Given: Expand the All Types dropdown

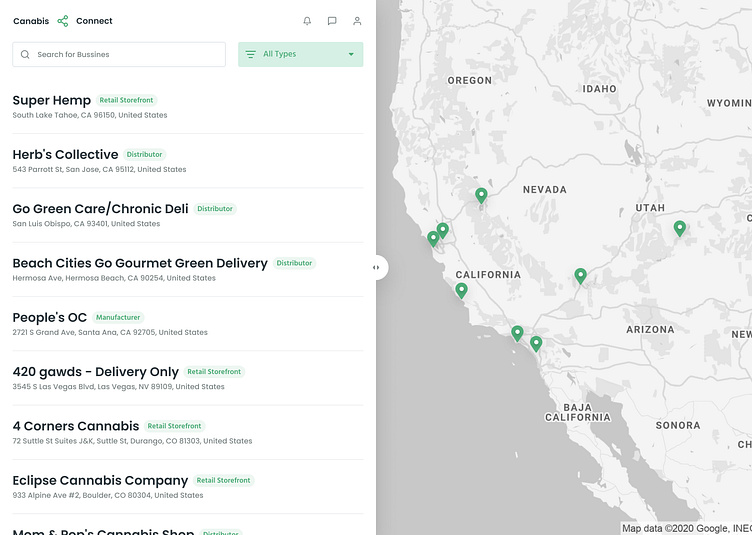Looking at the screenshot, I should click(300, 54).
